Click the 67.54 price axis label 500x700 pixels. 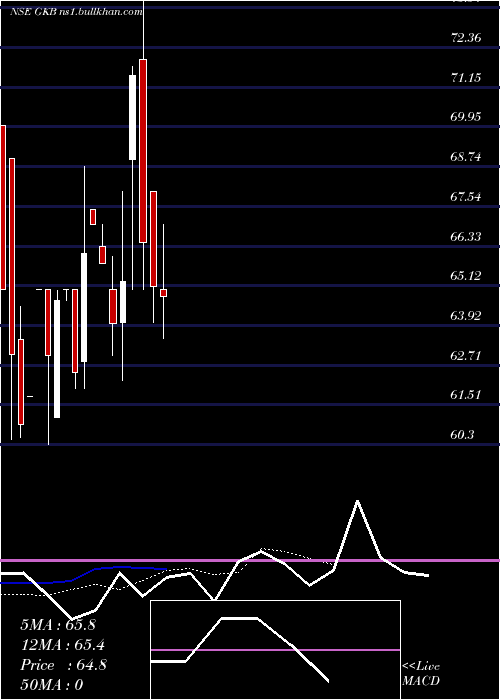467,197
